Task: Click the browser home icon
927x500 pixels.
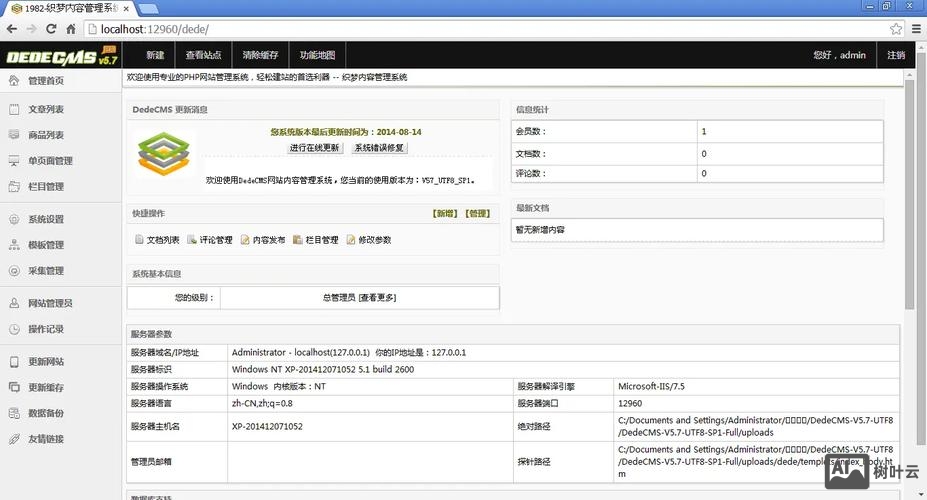Action: [71, 29]
